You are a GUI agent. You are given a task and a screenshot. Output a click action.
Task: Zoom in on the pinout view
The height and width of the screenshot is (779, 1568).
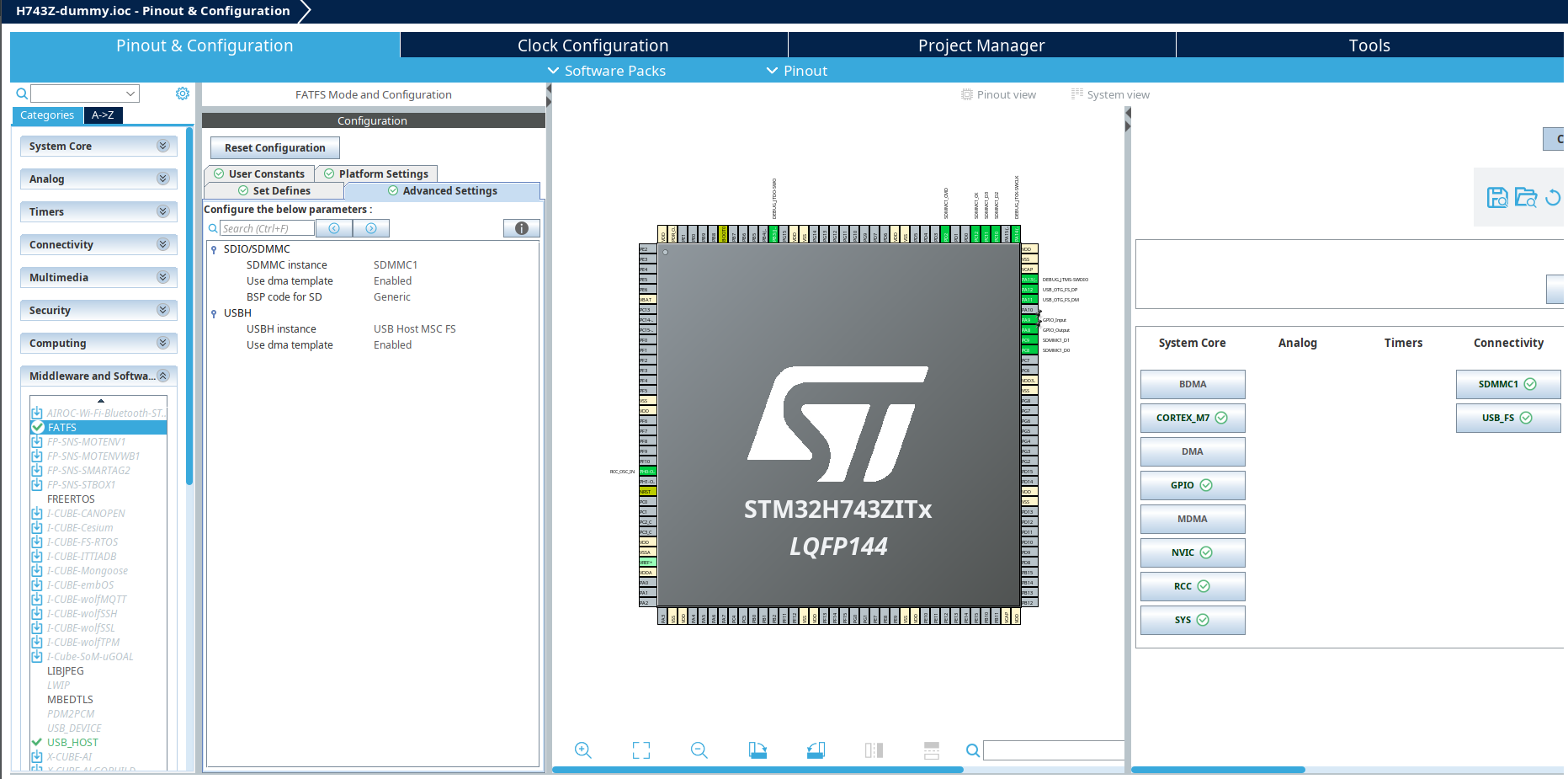point(583,750)
